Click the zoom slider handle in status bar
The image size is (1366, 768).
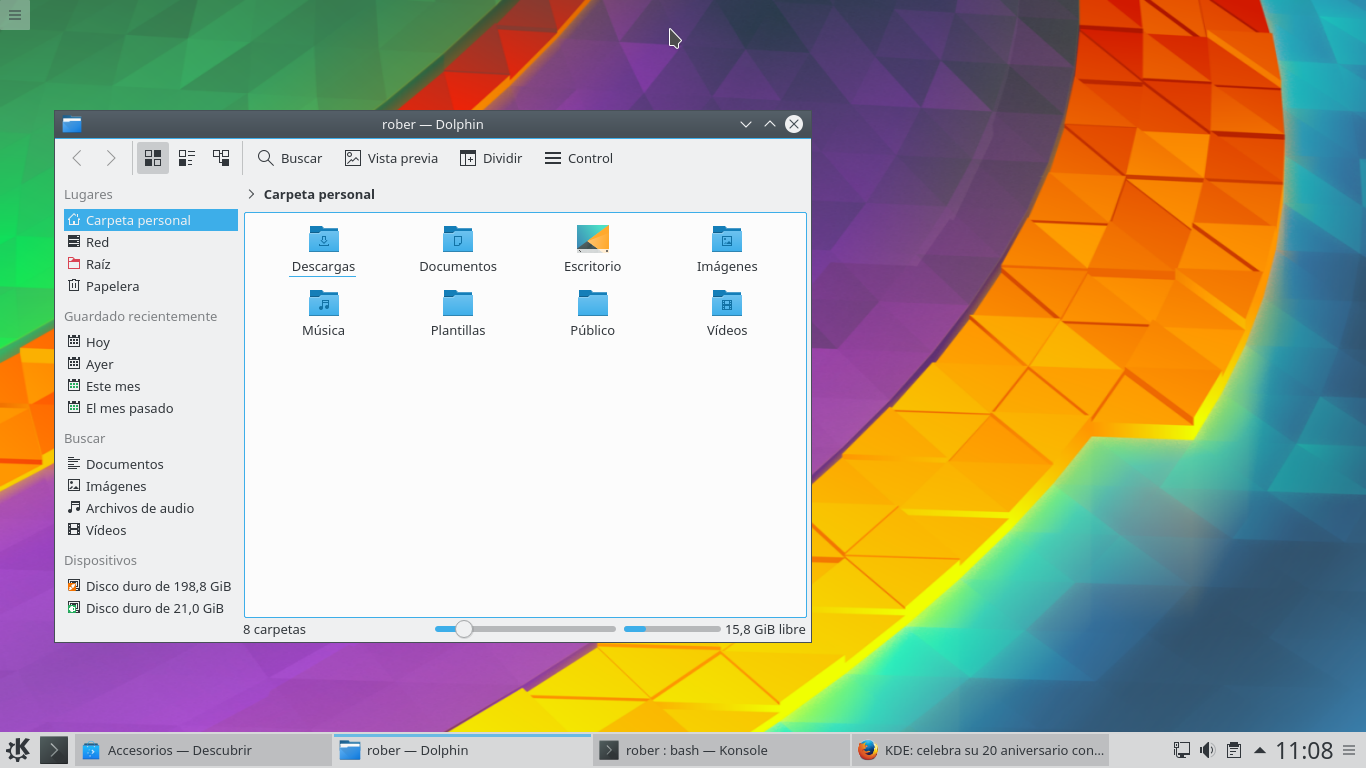[x=464, y=629]
